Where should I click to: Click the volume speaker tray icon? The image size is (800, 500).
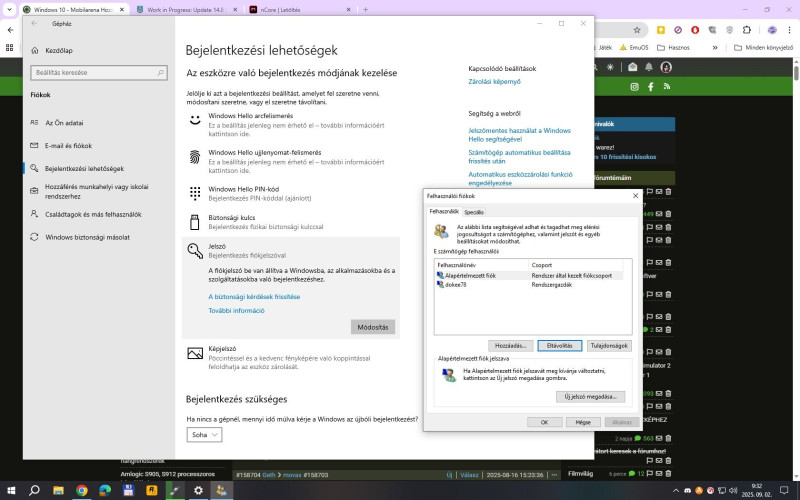point(733,490)
